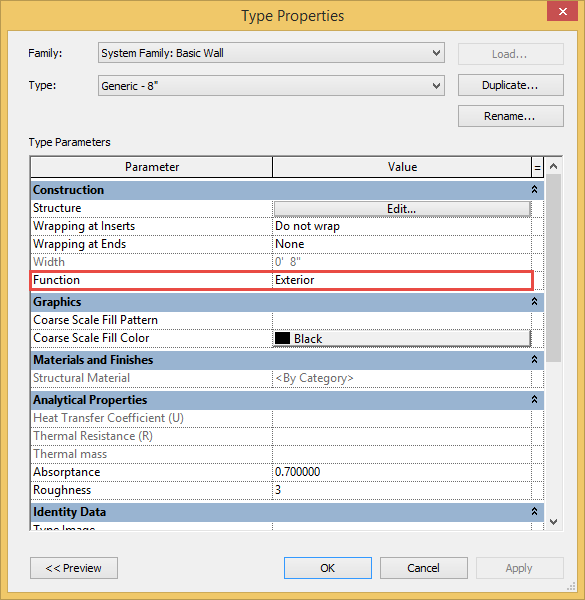Select the Wrapping at Inserts label
585x600 pixels.
click(x=84, y=226)
